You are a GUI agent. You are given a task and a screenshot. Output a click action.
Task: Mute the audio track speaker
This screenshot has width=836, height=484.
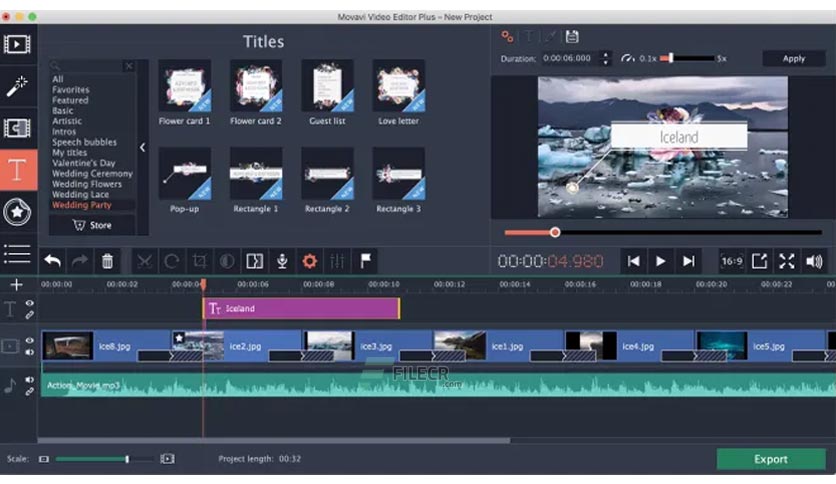pyautogui.click(x=30, y=380)
